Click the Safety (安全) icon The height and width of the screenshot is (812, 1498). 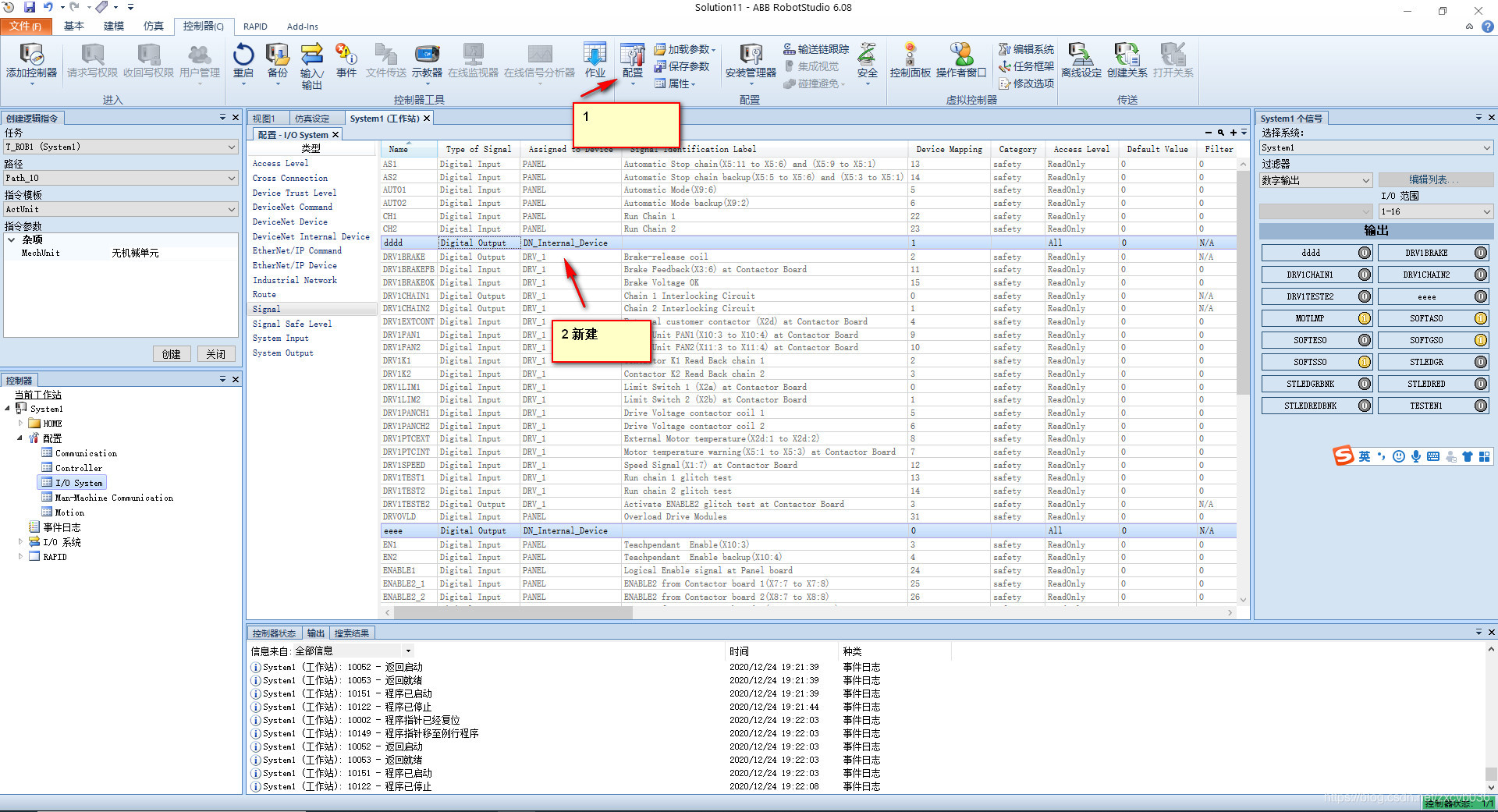(x=867, y=61)
